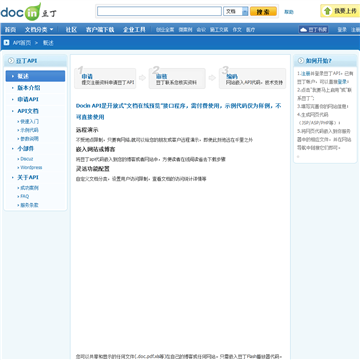Go to 首页 in the nav bar

[10, 30]
